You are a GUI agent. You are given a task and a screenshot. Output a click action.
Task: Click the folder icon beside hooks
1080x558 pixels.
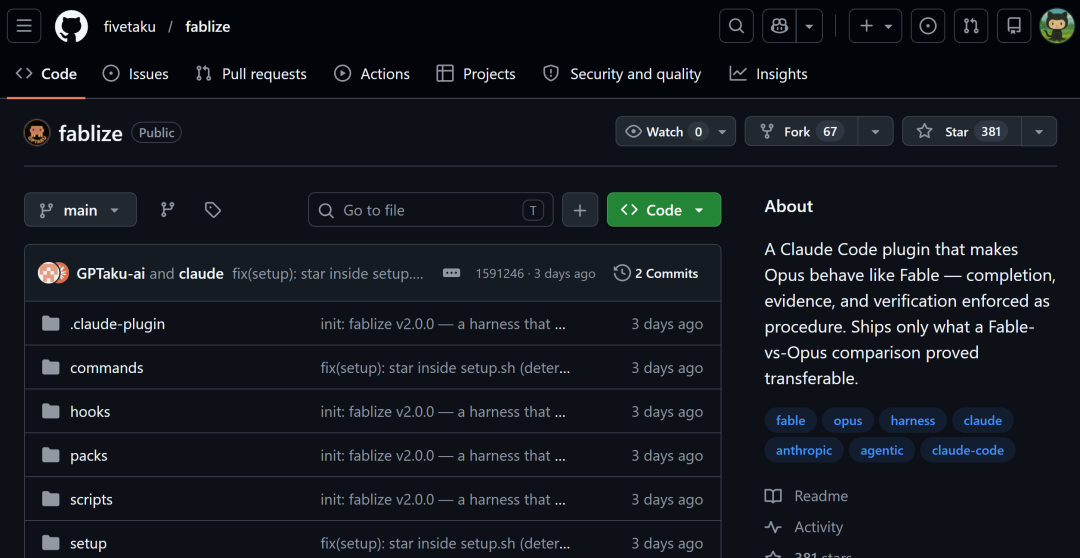pos(50,412)
